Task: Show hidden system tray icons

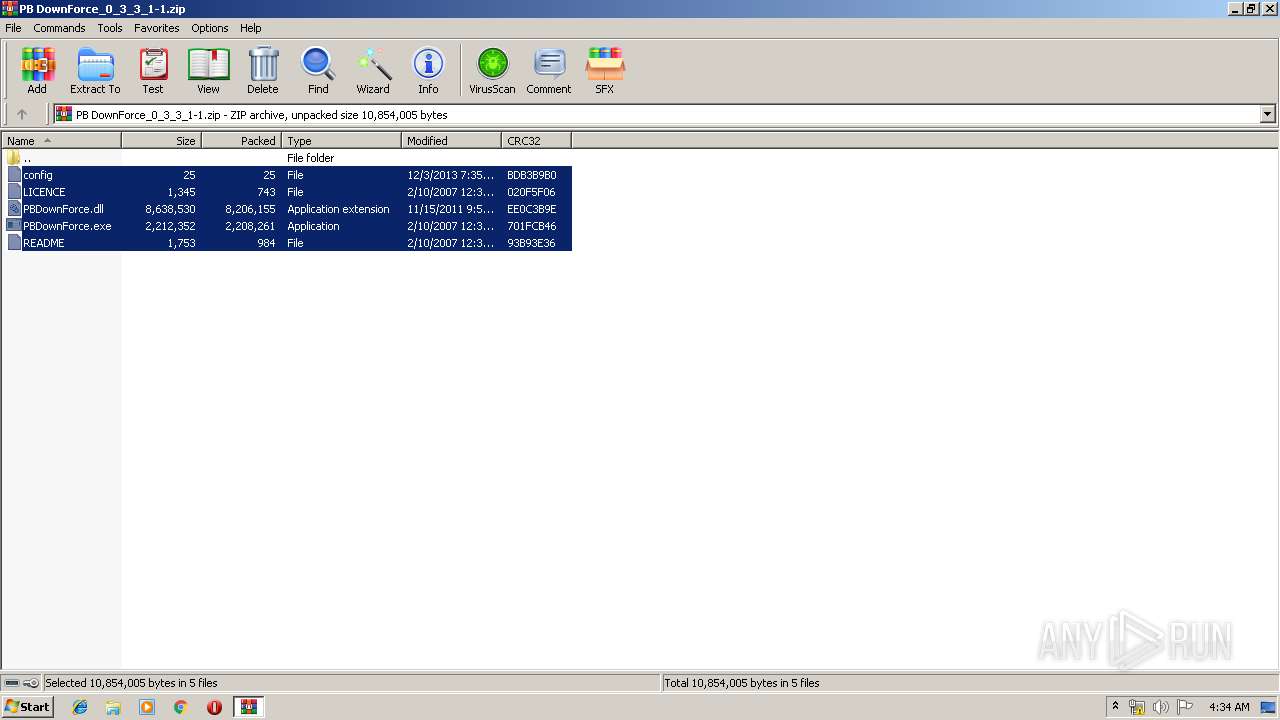Action: (x=1115, y=707)
